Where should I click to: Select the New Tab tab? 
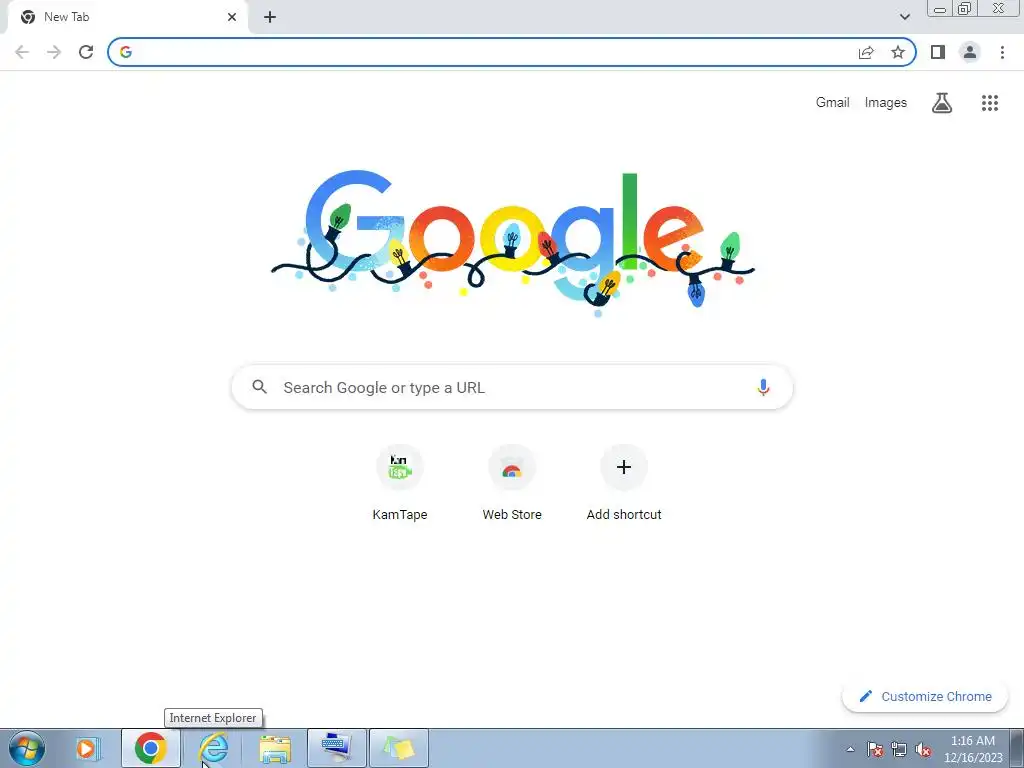(128, 17)
